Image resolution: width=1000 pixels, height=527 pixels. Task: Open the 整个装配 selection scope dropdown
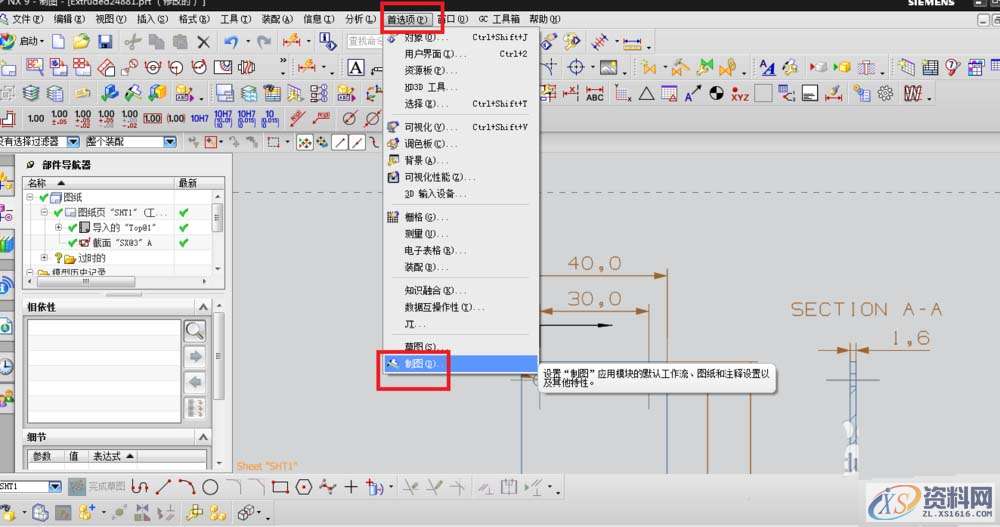coord(170,142)
